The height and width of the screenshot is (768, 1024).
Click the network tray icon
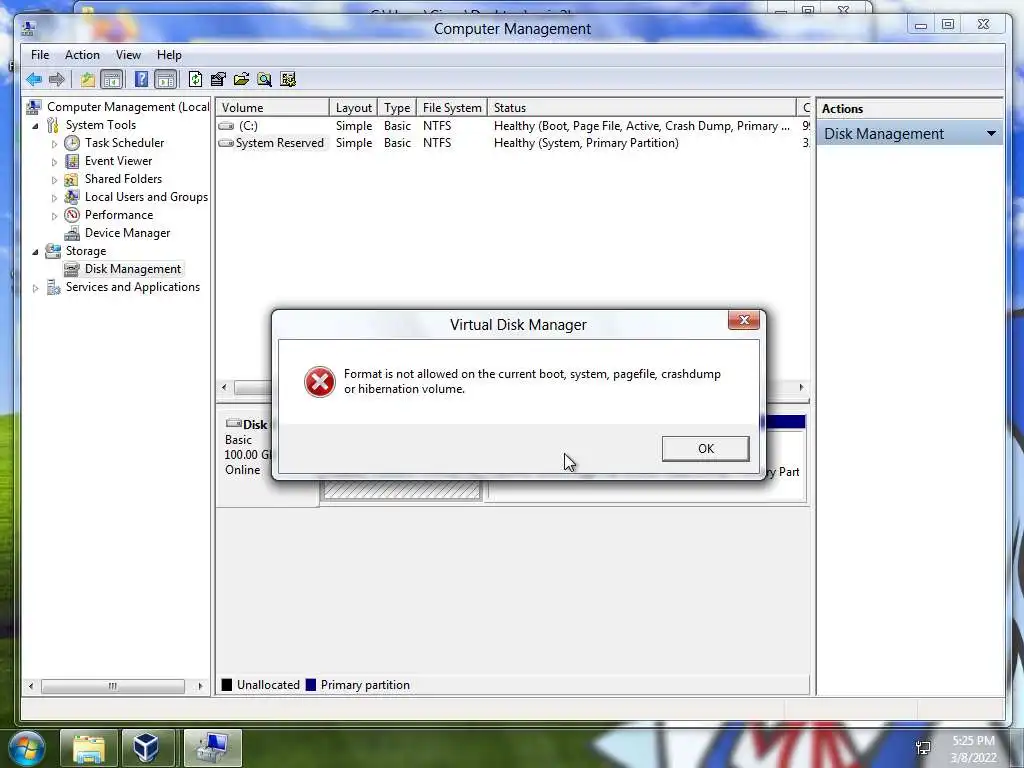[923, 748]
